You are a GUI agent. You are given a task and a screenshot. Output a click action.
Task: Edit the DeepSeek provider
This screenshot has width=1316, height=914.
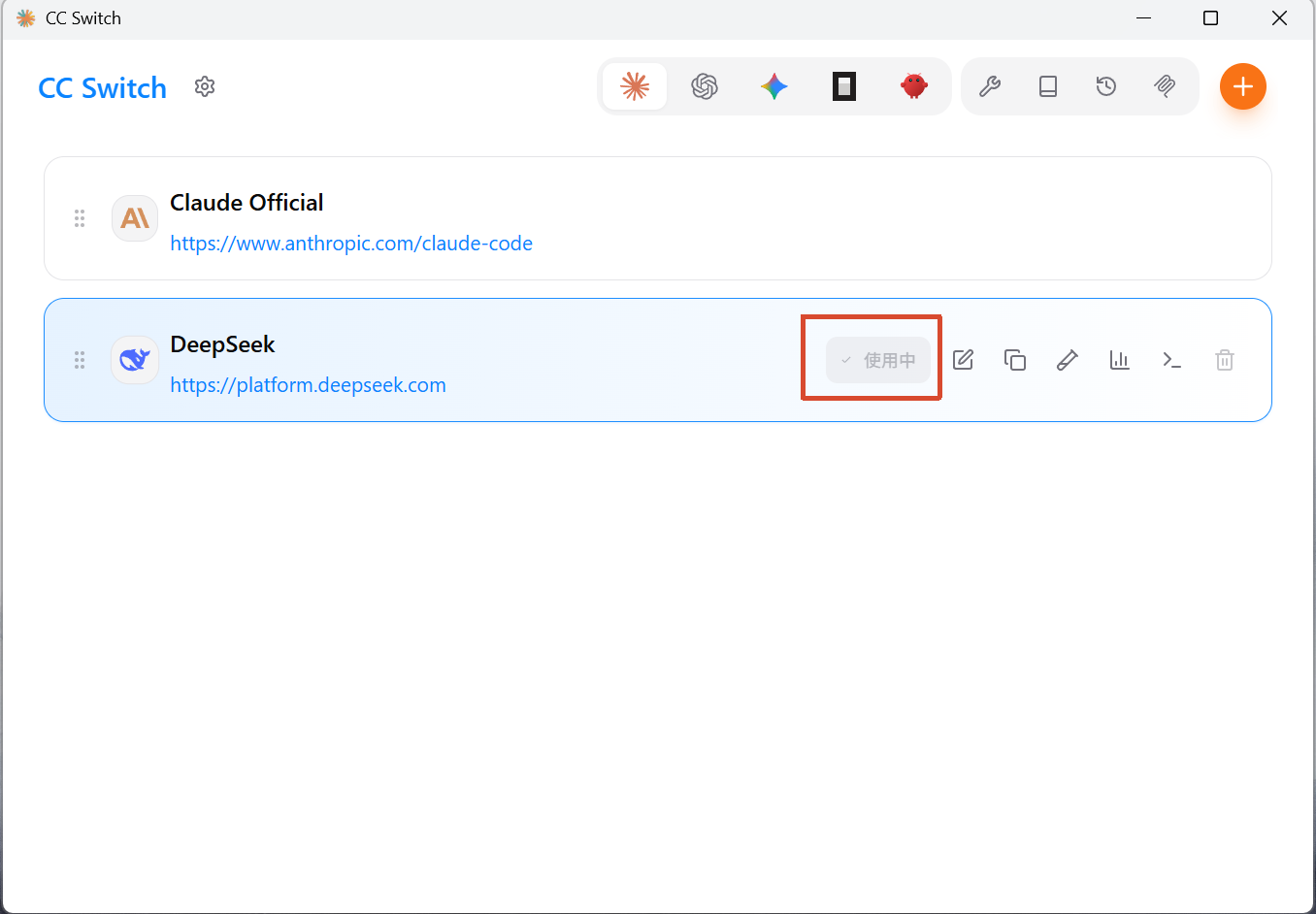(x=963, y=360)
